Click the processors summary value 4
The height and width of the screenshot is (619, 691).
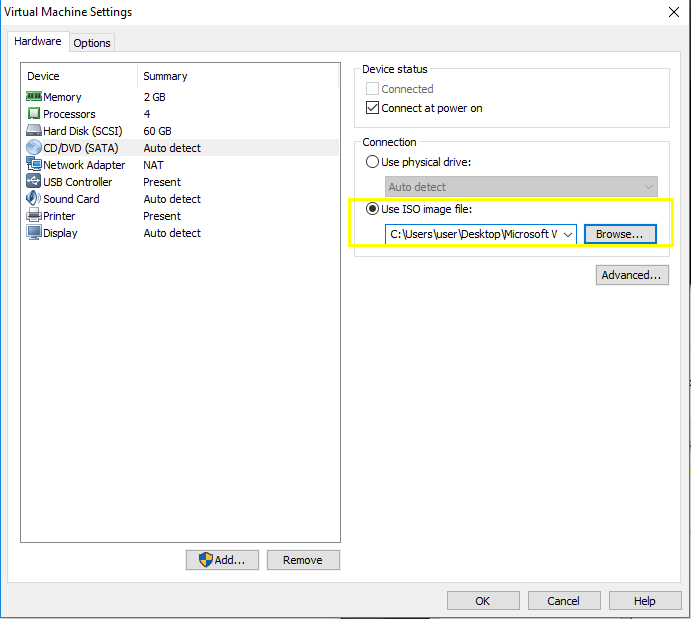[x=147, y=114]
